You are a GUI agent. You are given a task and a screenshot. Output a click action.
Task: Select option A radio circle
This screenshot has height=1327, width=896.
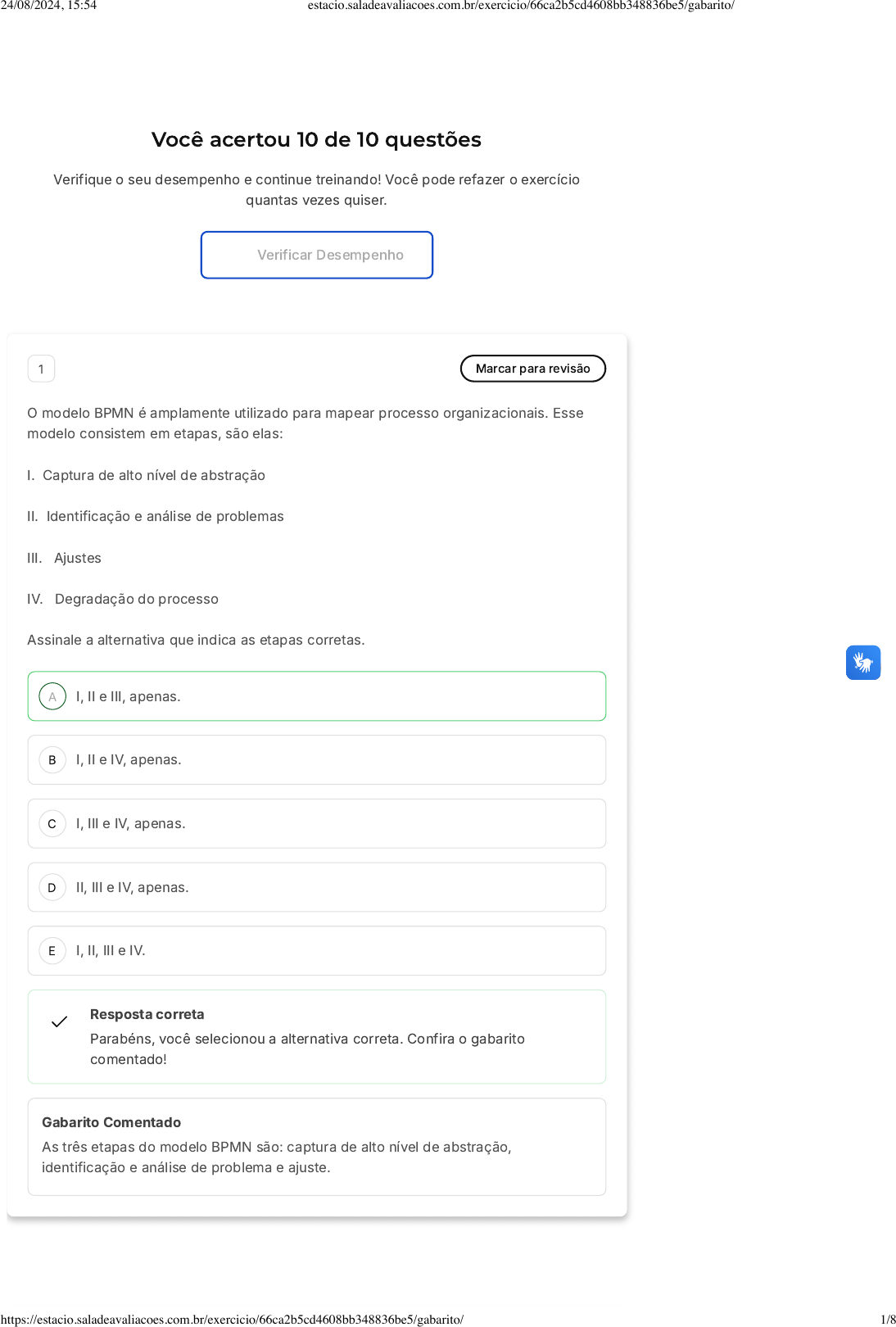pyautogui.click(x=52, y=697)
